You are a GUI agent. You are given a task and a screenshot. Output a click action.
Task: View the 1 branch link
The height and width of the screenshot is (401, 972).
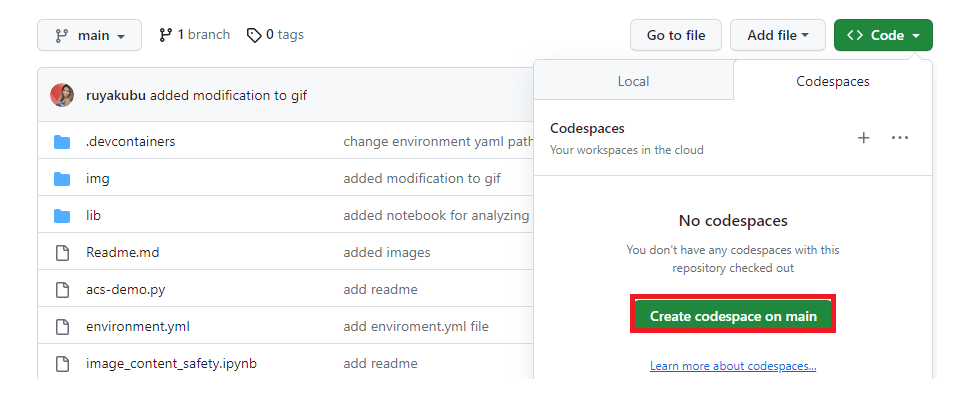pyautogui.click(x=195, y=35)
